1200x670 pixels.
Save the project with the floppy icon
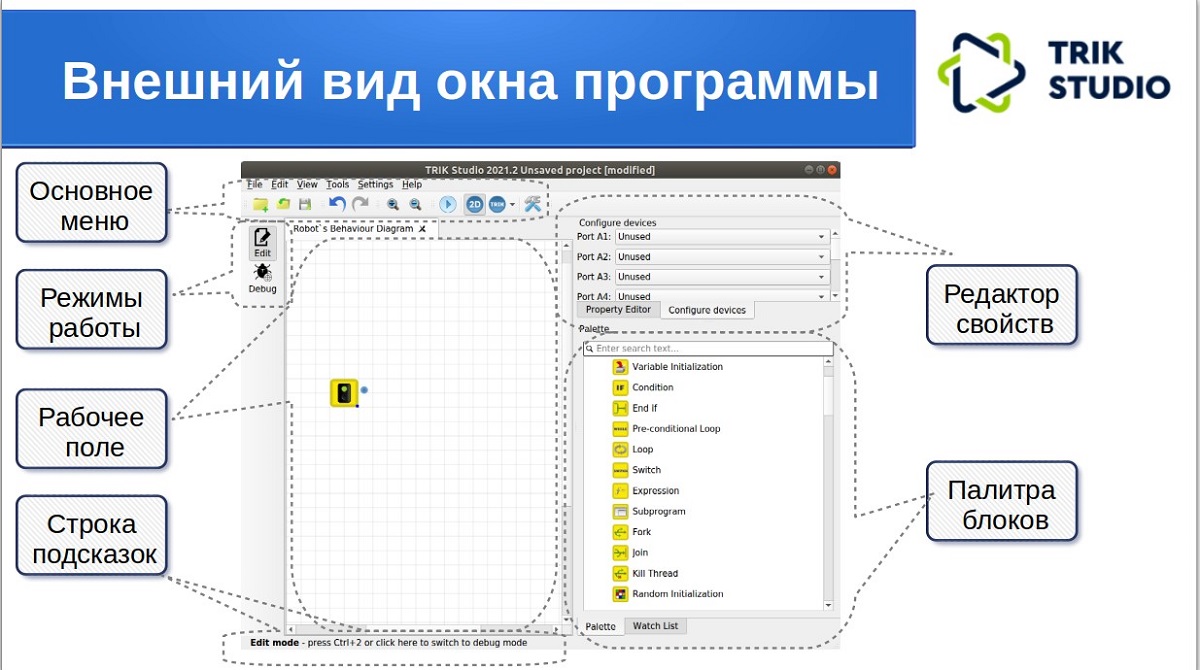[x=305, y=204]
